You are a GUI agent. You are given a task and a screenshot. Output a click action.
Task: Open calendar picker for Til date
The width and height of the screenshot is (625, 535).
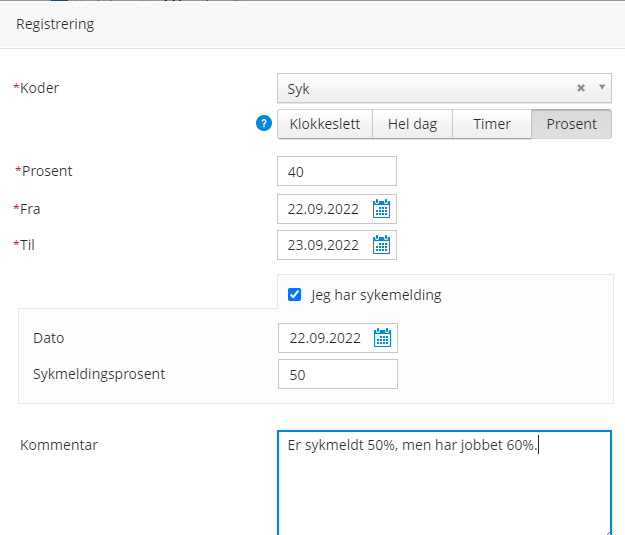tap(381, 245)
